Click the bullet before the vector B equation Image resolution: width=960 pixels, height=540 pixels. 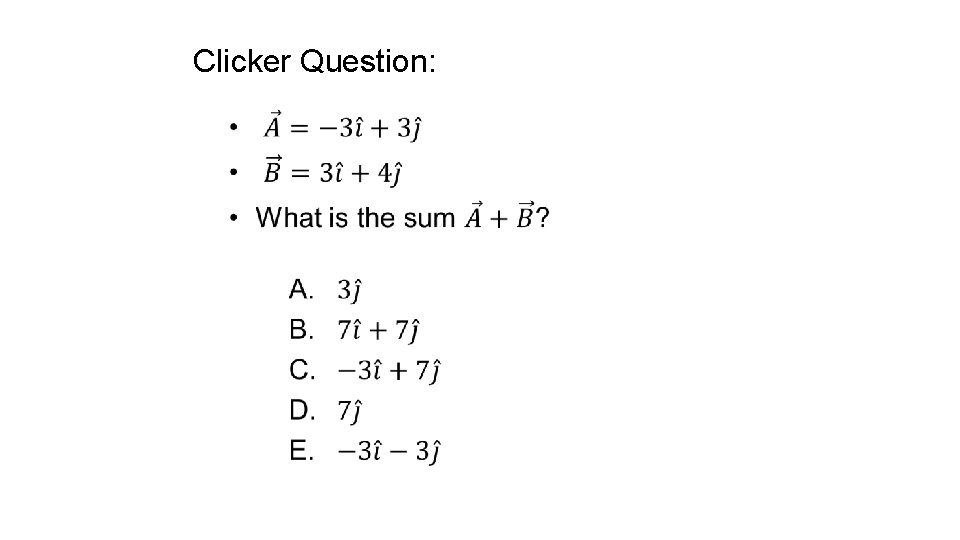[232, 172]
